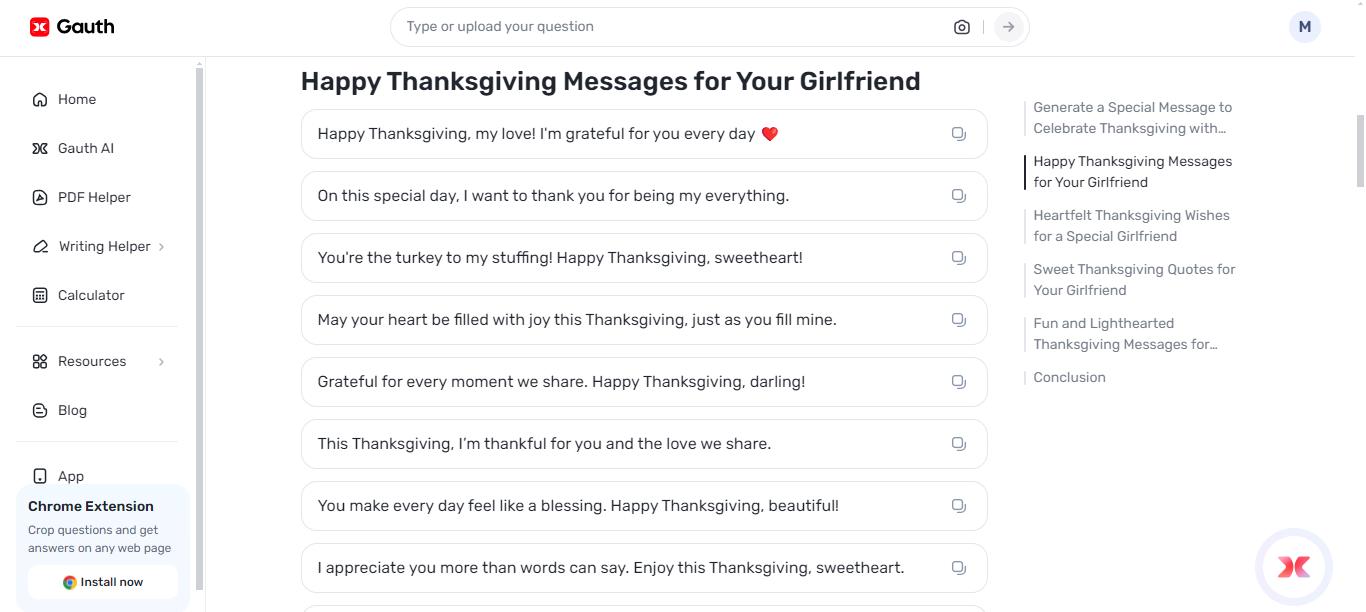Click the Gauth logo in the header

(71, 26)
